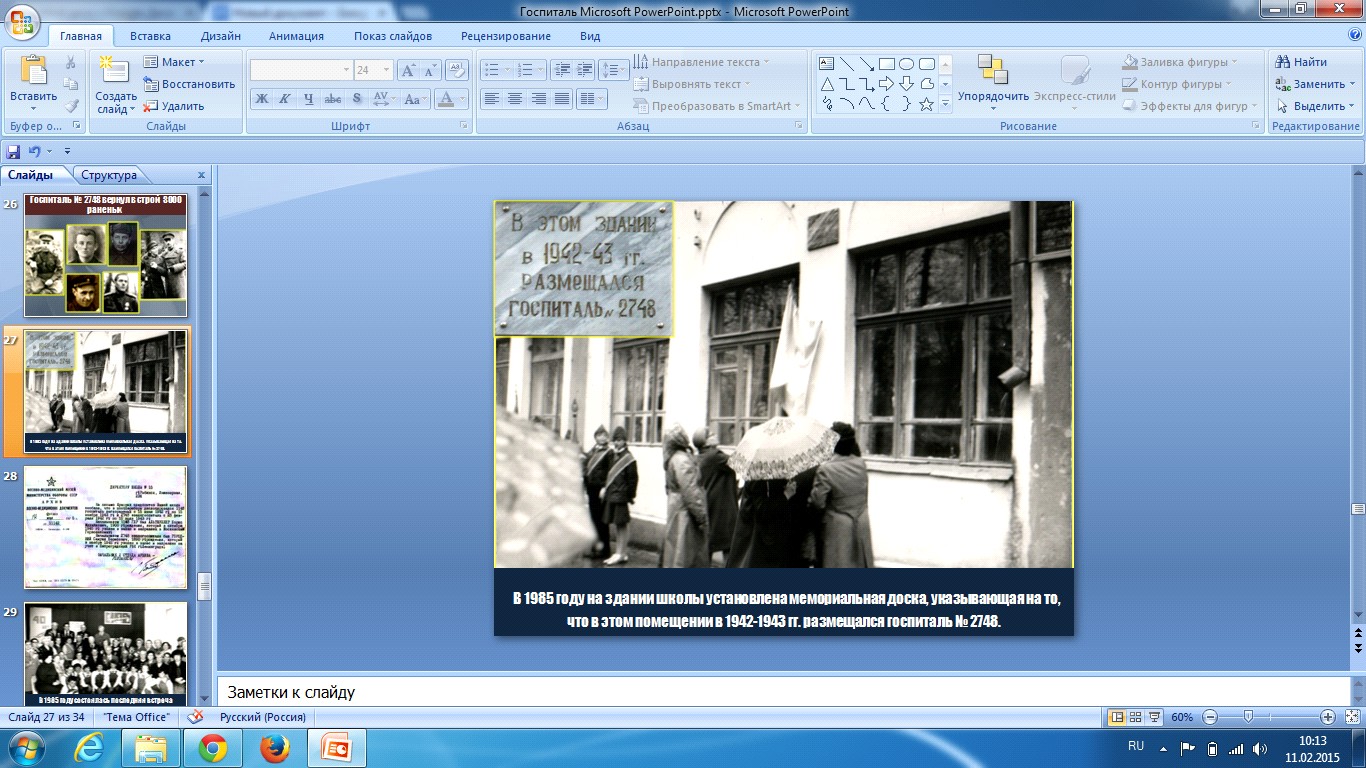Switch to Slide Sorter view
Viewport: 1366px width, 768px height.
coord(1136,717)
